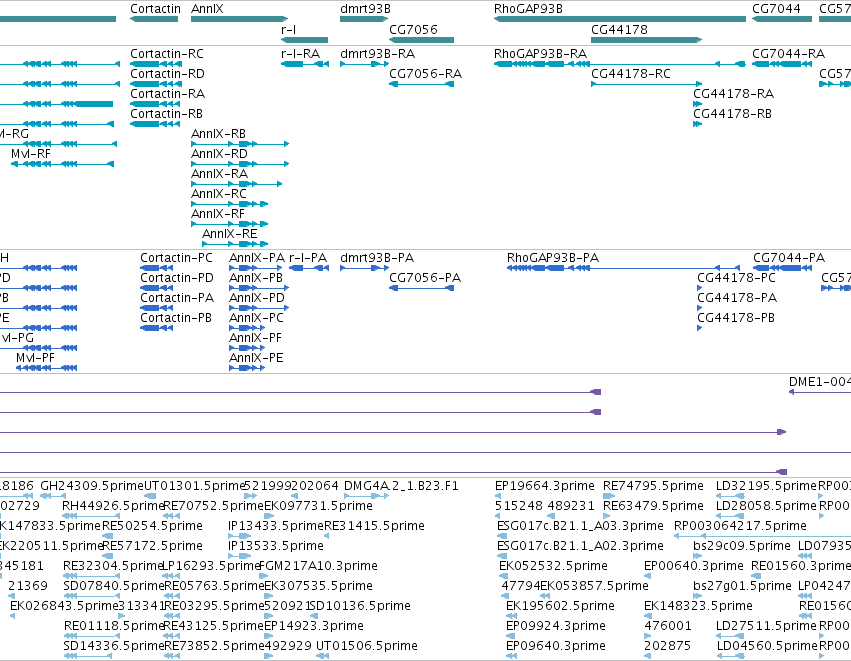
Task: Click the dmrt93B gene name
Action: click(x=365, y=9)
